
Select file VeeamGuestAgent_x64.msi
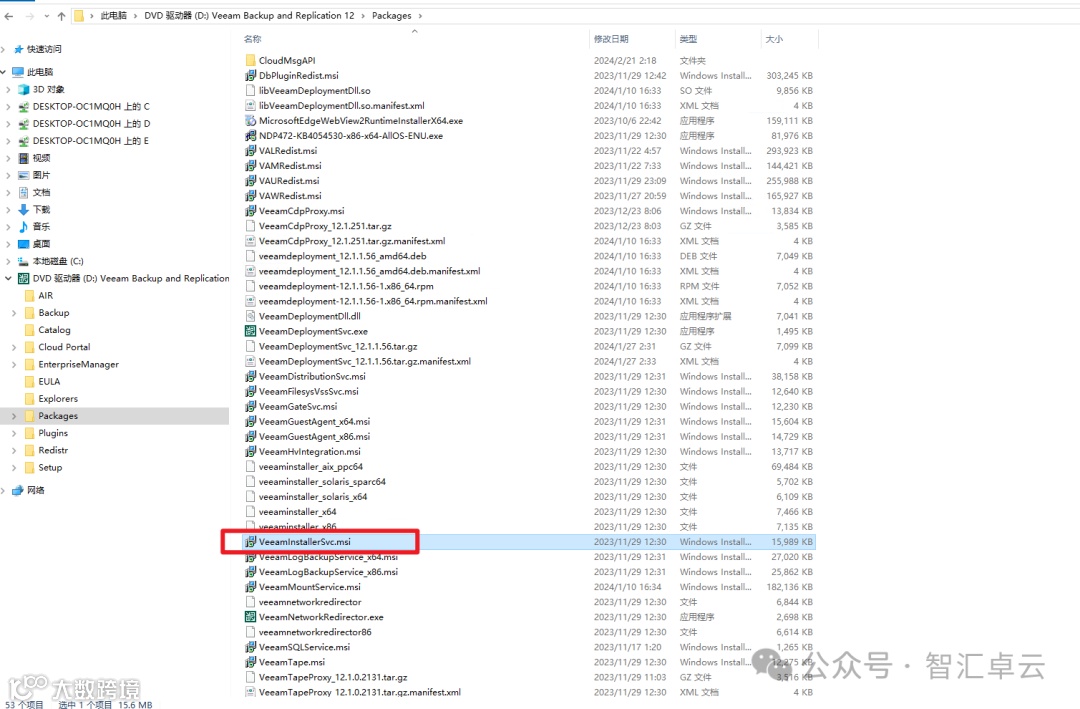pyautogui.click(x=314, y=422)
